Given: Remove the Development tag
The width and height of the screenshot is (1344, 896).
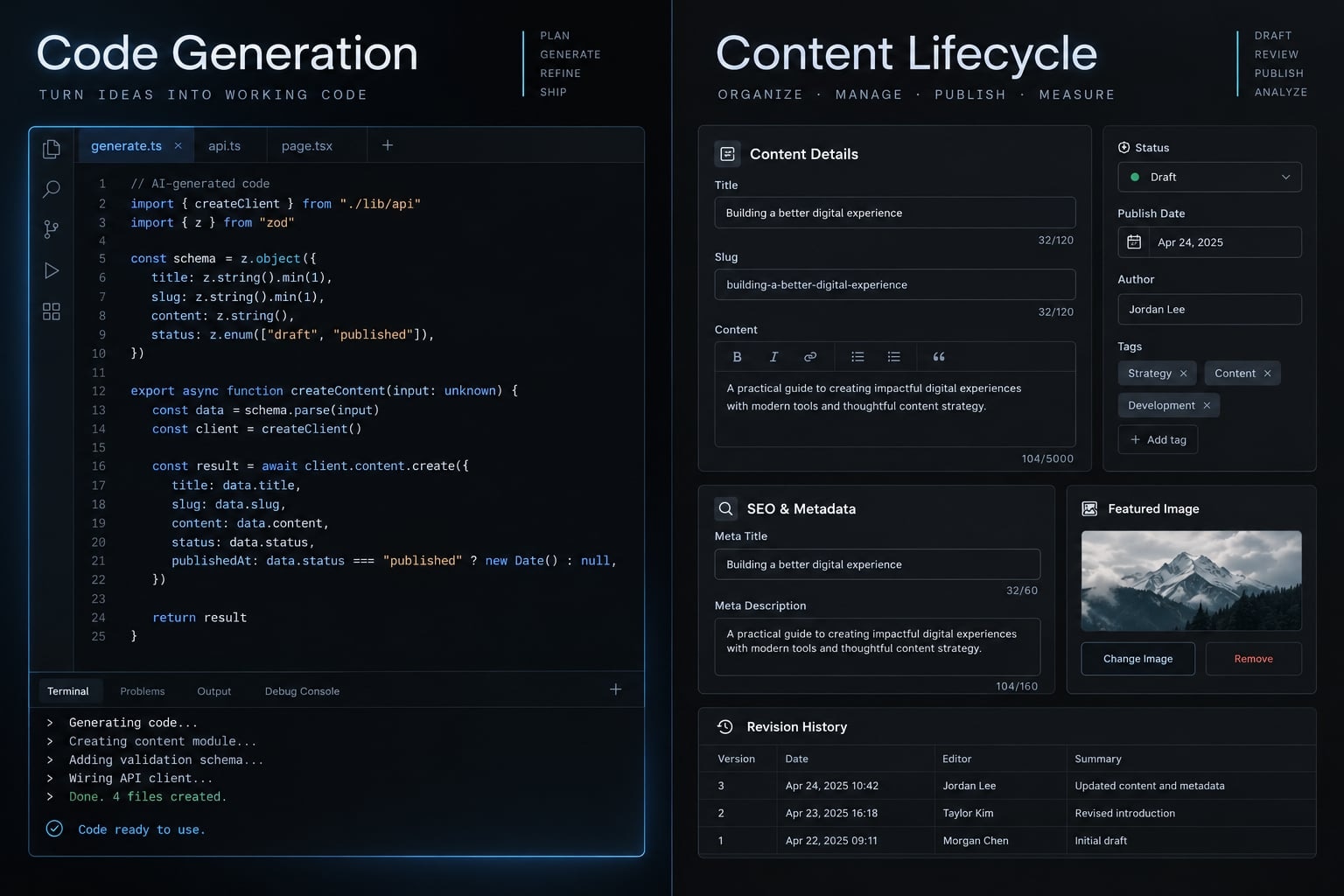Looking at the screenshot, I should (1207, 406).
